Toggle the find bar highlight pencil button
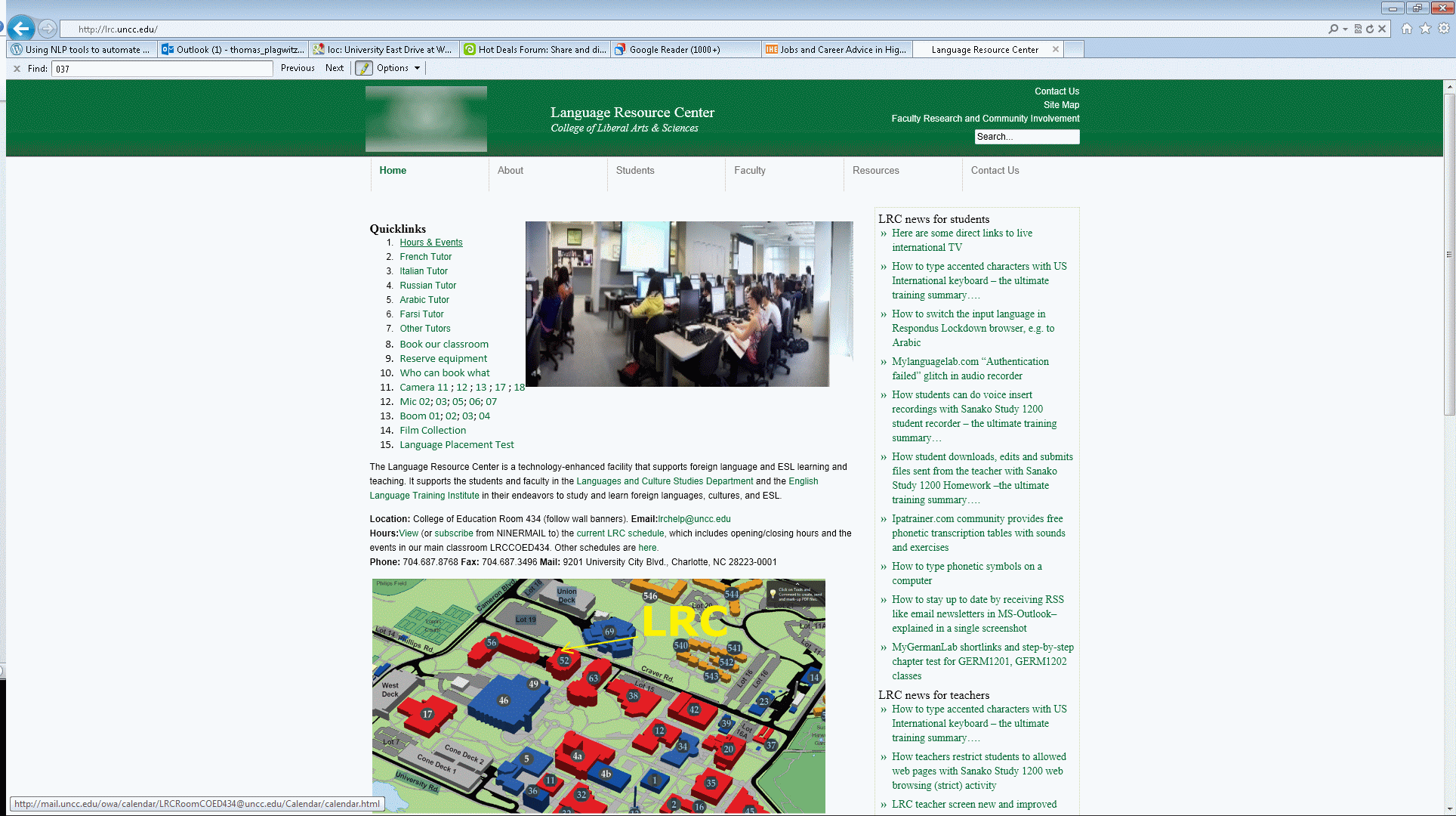1456x816 pixels. click(x=364, y=68)
